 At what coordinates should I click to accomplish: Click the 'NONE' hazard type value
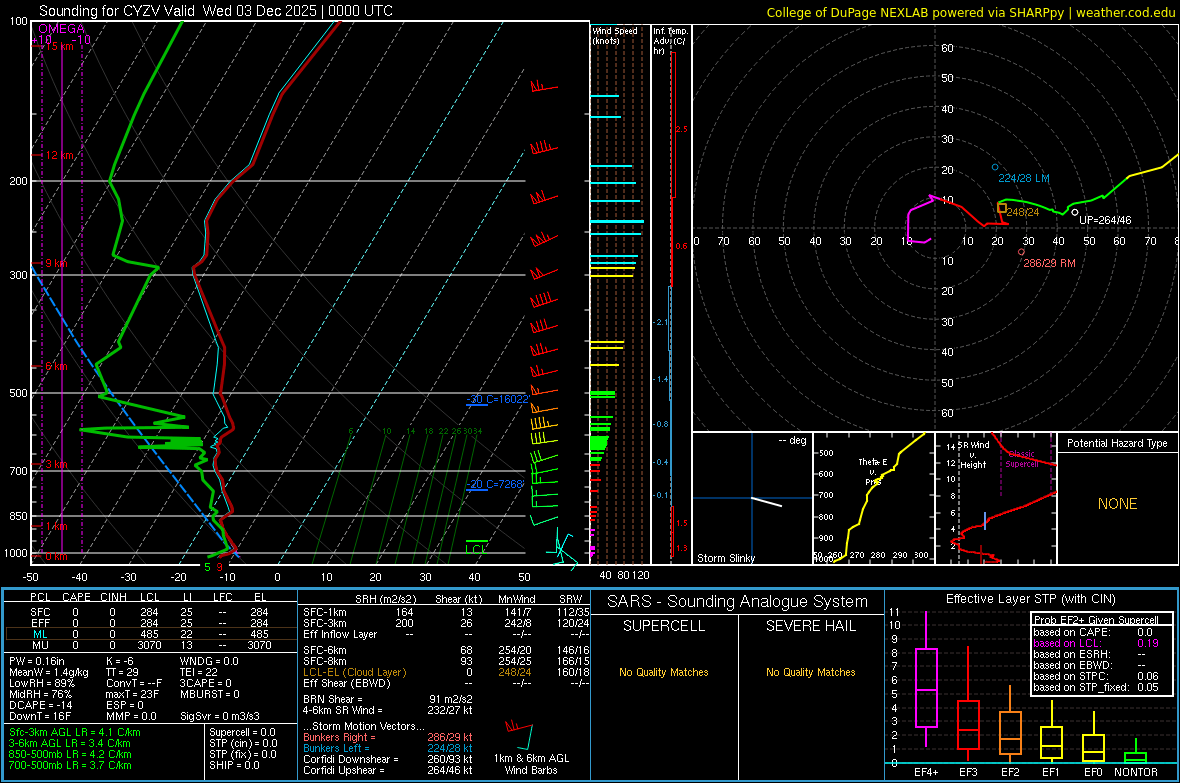1117,504
